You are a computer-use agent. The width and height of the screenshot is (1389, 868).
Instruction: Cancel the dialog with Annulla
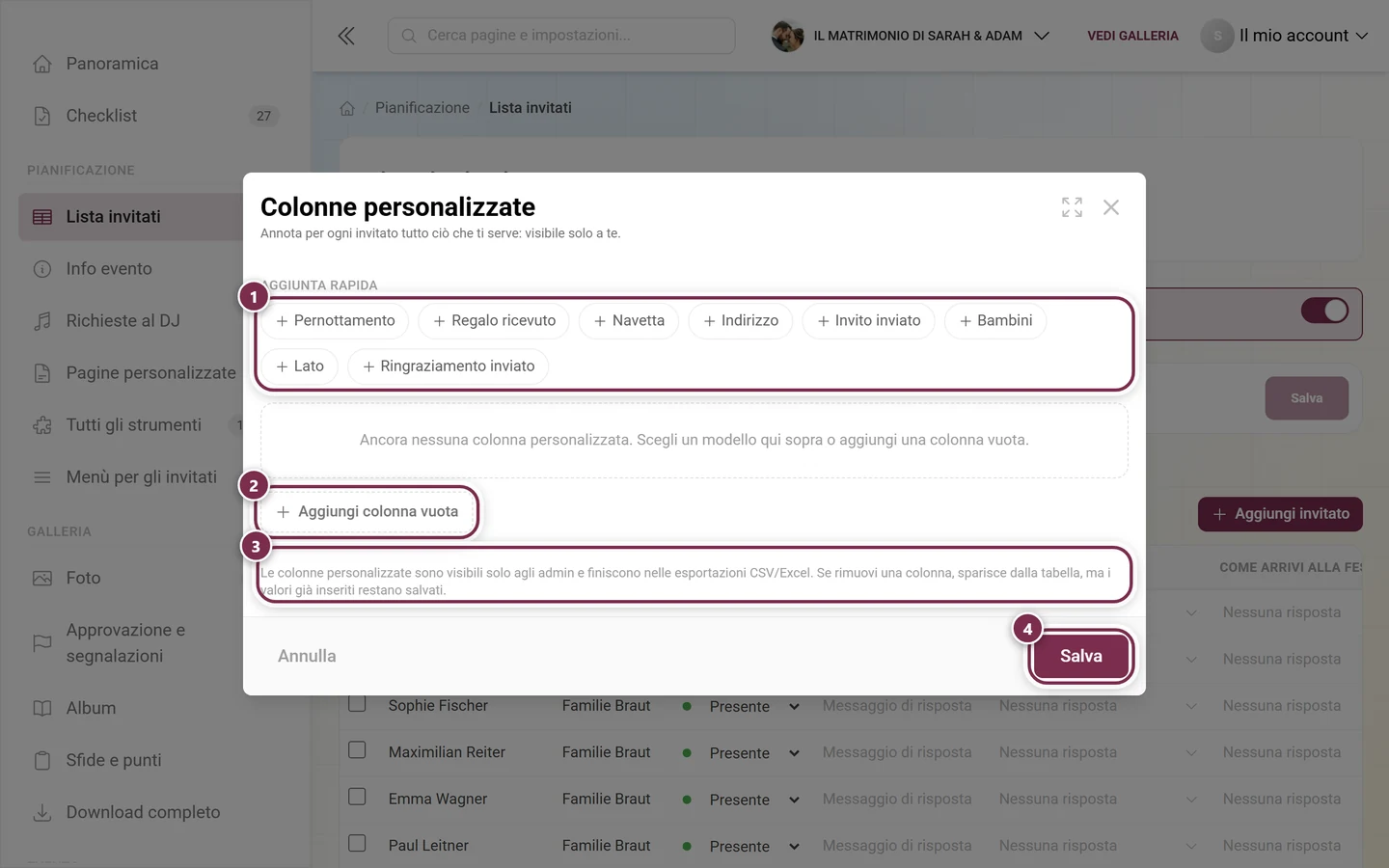click(x=307, y=656)
